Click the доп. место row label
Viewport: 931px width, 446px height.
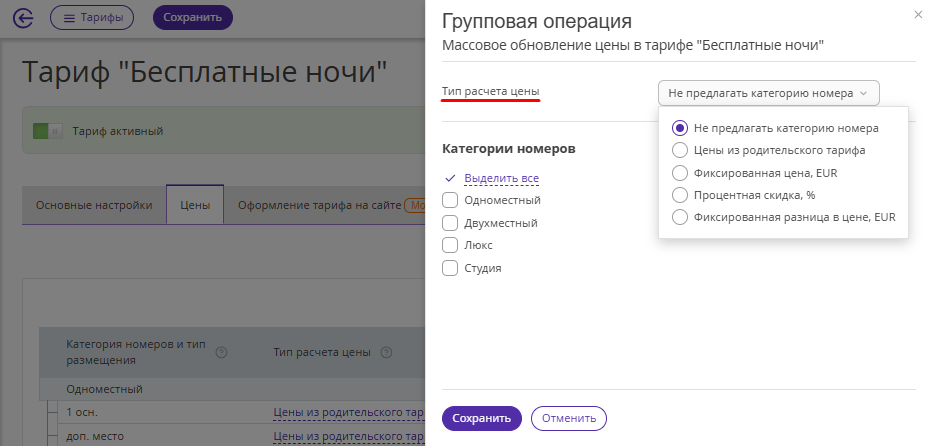[x=95, y=436]
